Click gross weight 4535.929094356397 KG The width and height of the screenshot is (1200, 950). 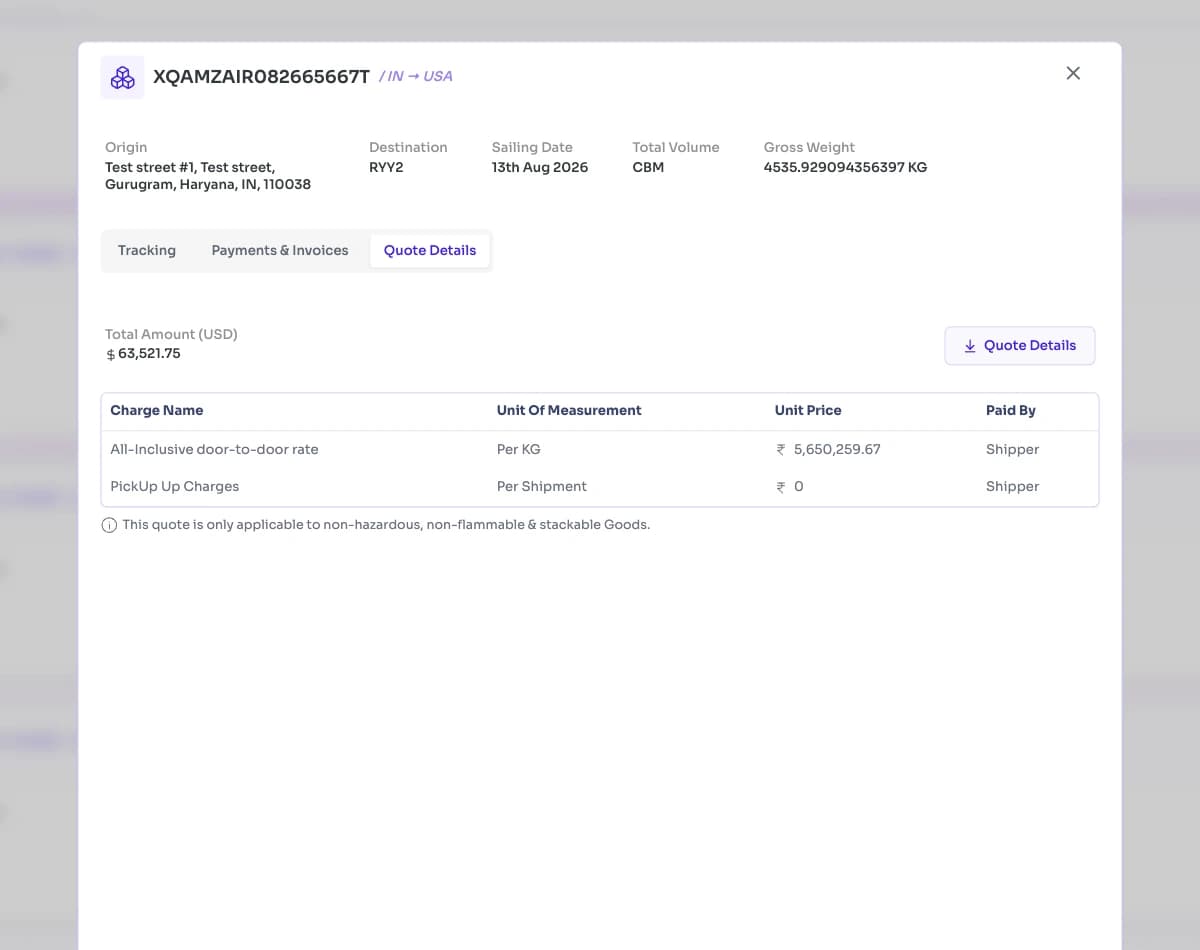845,168
